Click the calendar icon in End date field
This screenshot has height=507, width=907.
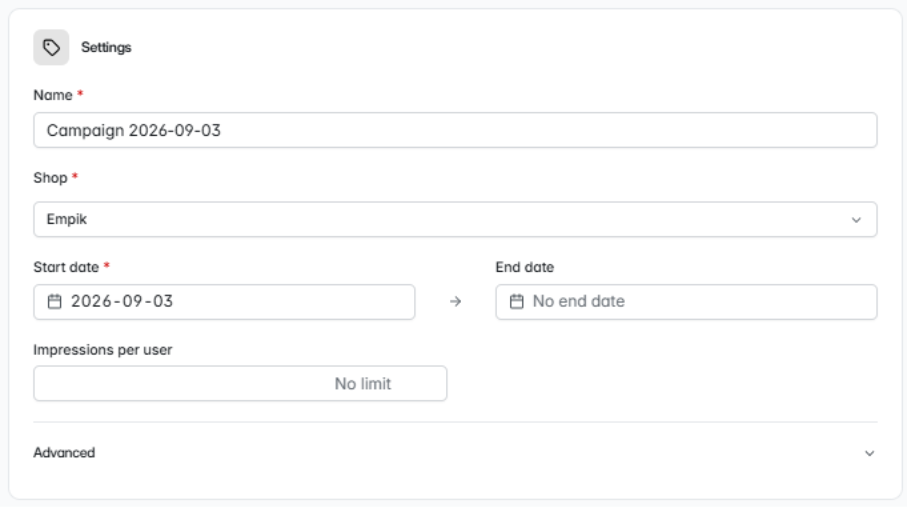517,302
